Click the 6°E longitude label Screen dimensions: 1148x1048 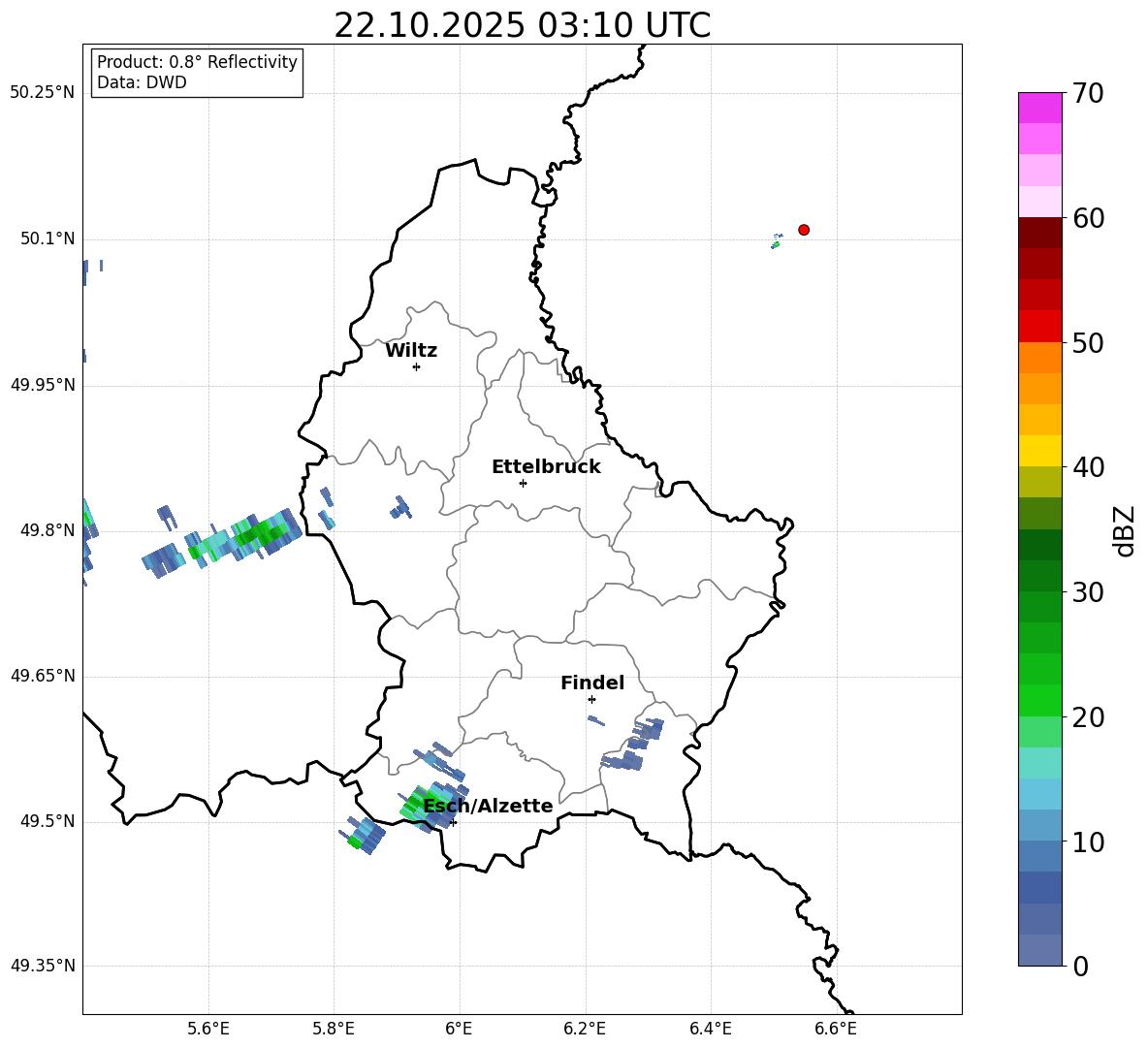click(x=459, y=1029)
